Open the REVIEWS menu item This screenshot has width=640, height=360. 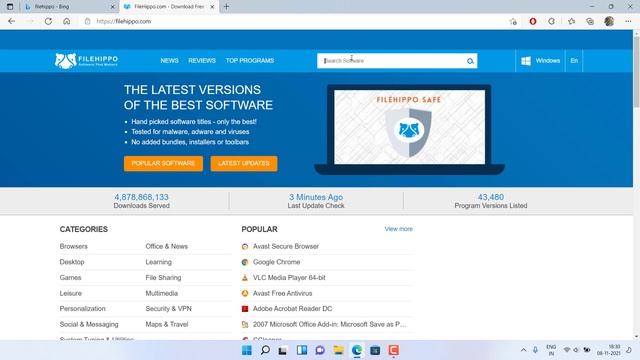tap(202, 60)
